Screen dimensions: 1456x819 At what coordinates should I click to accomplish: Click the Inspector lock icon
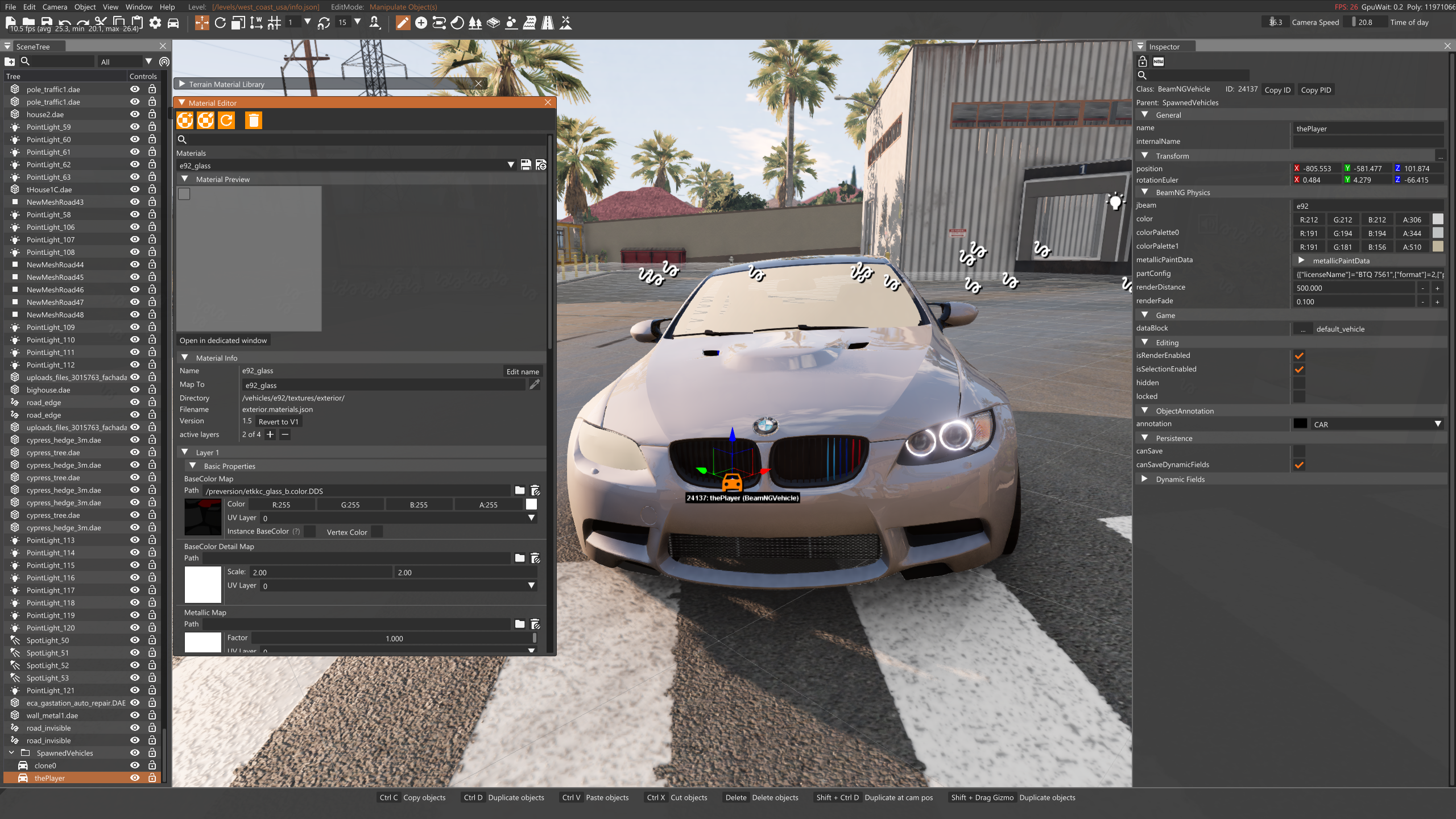coord(1142,61)
